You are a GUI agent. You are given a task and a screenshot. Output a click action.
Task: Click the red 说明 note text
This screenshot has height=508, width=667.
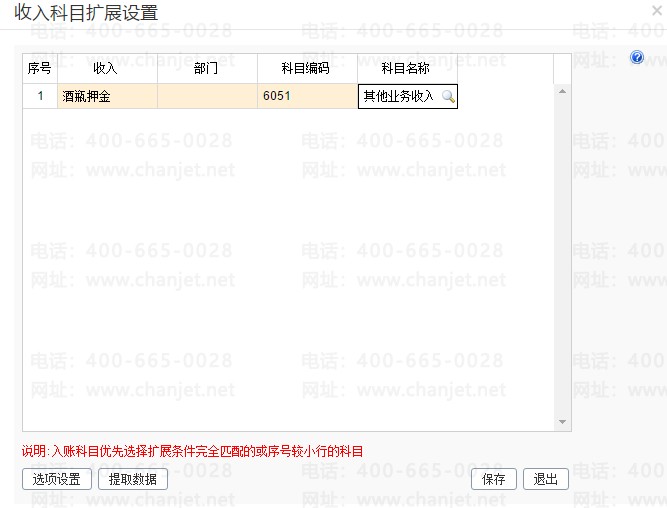pyautogui.click(x=192, y=451)
